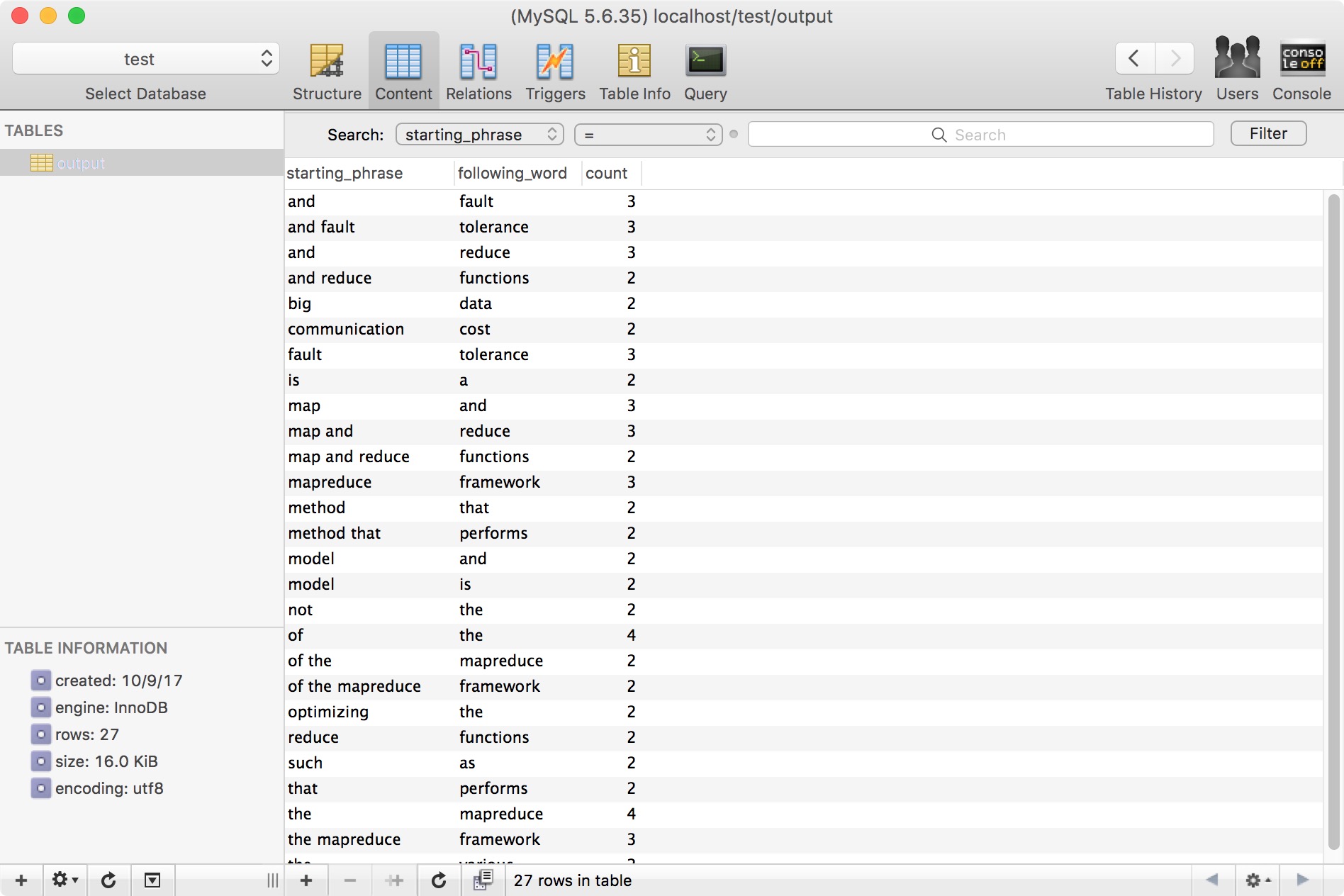1344x896 pixels.
Task: Open the Triggers view
Action: [x=555, y=72]
